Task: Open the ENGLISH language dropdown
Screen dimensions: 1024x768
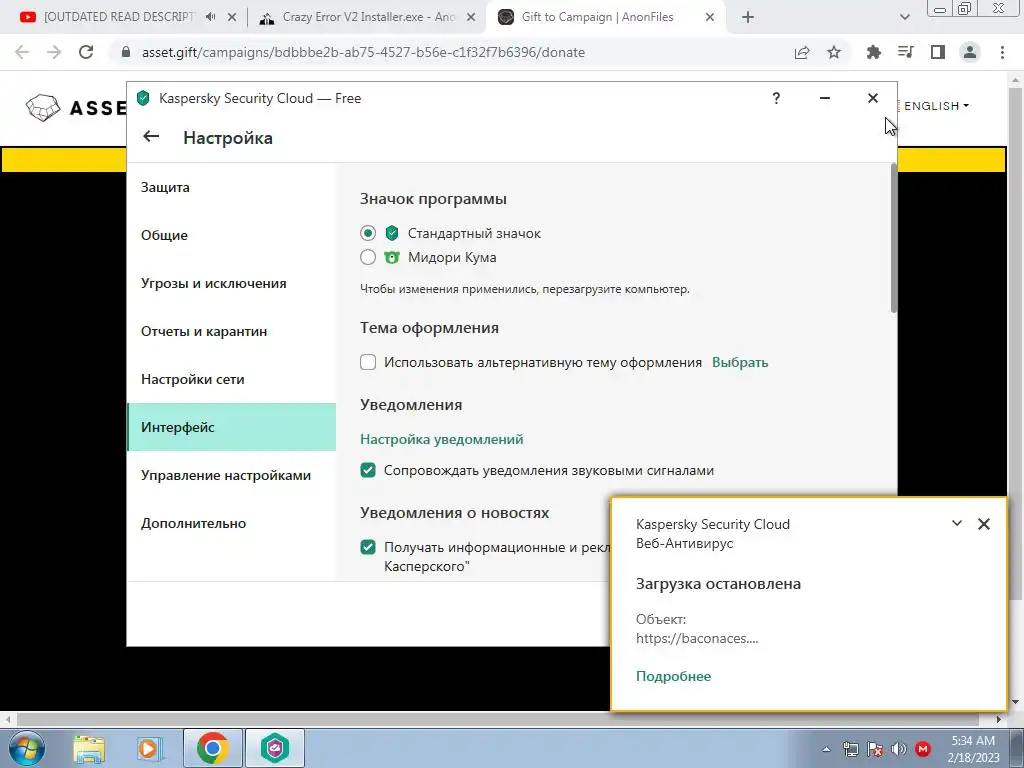Action: coord(936,106)
